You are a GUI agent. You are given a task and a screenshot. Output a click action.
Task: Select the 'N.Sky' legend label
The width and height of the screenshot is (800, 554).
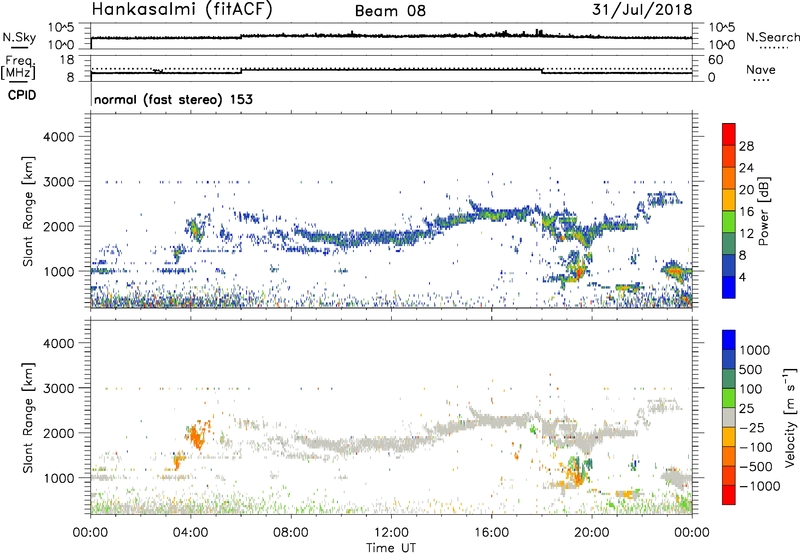click(x=19, y=37)
